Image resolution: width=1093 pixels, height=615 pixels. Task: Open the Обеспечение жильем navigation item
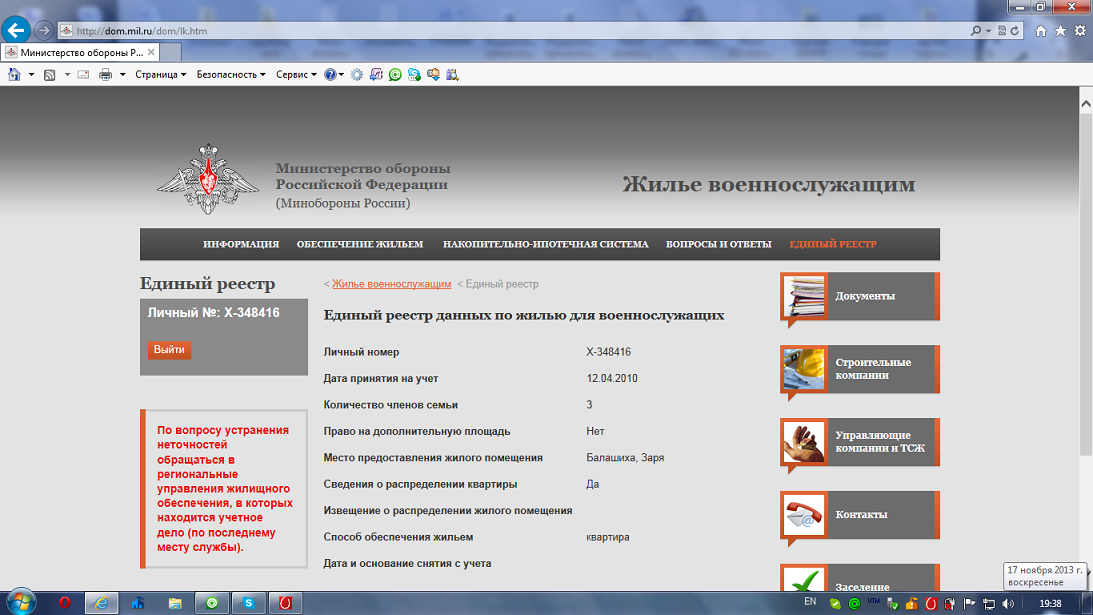point(360,244)
